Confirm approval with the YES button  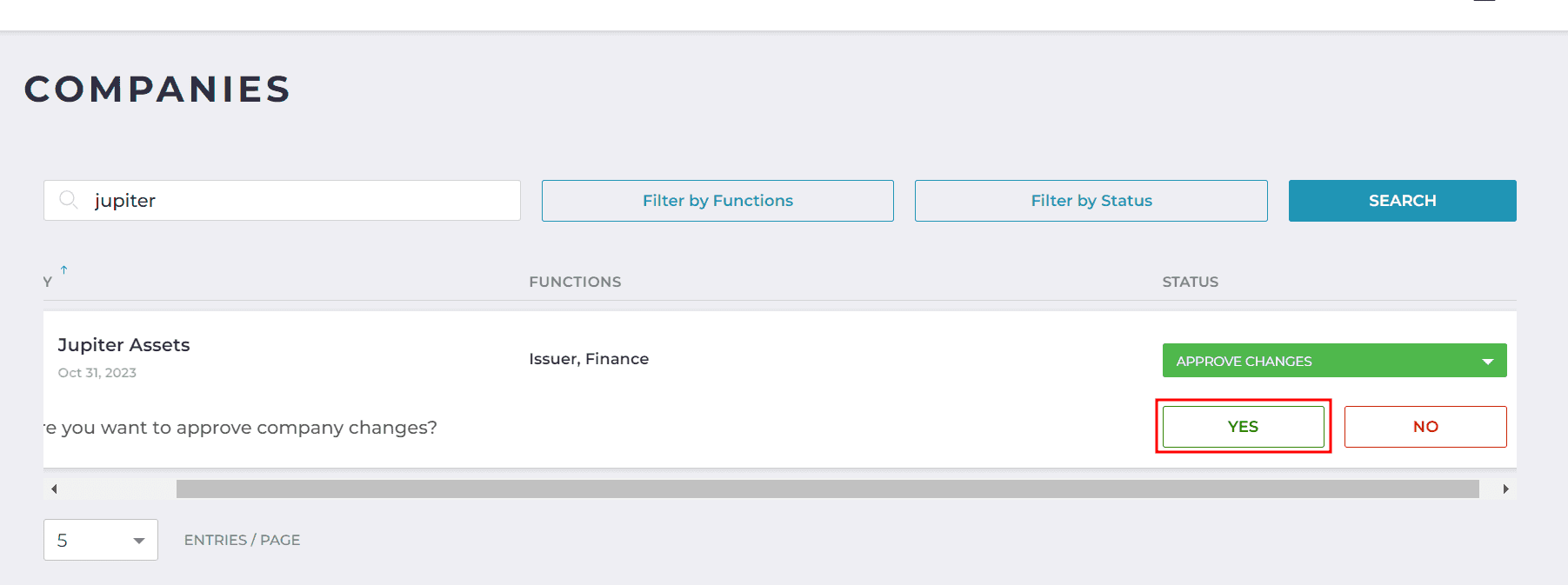coord(1243,427)
